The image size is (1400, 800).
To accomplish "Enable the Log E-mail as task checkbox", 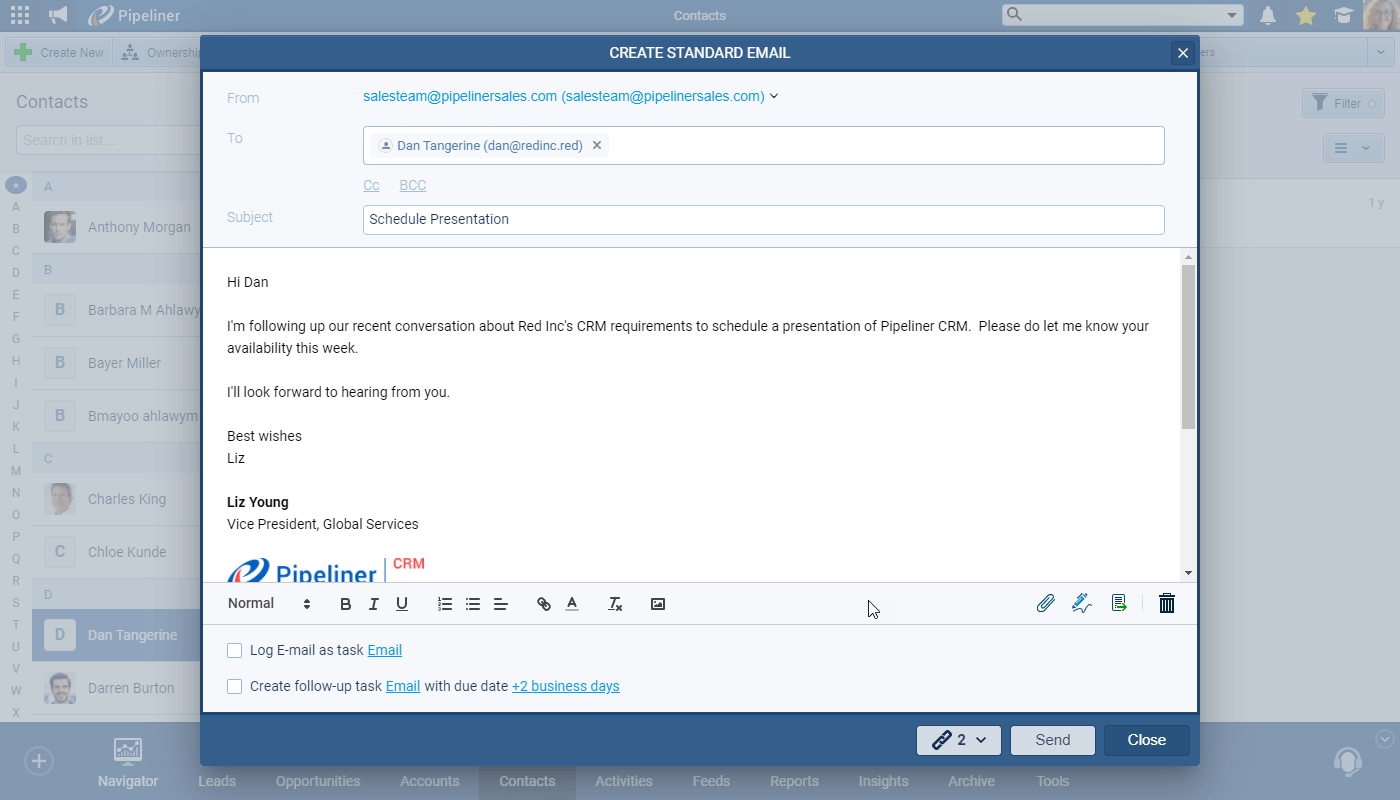I will click(234, 650).
